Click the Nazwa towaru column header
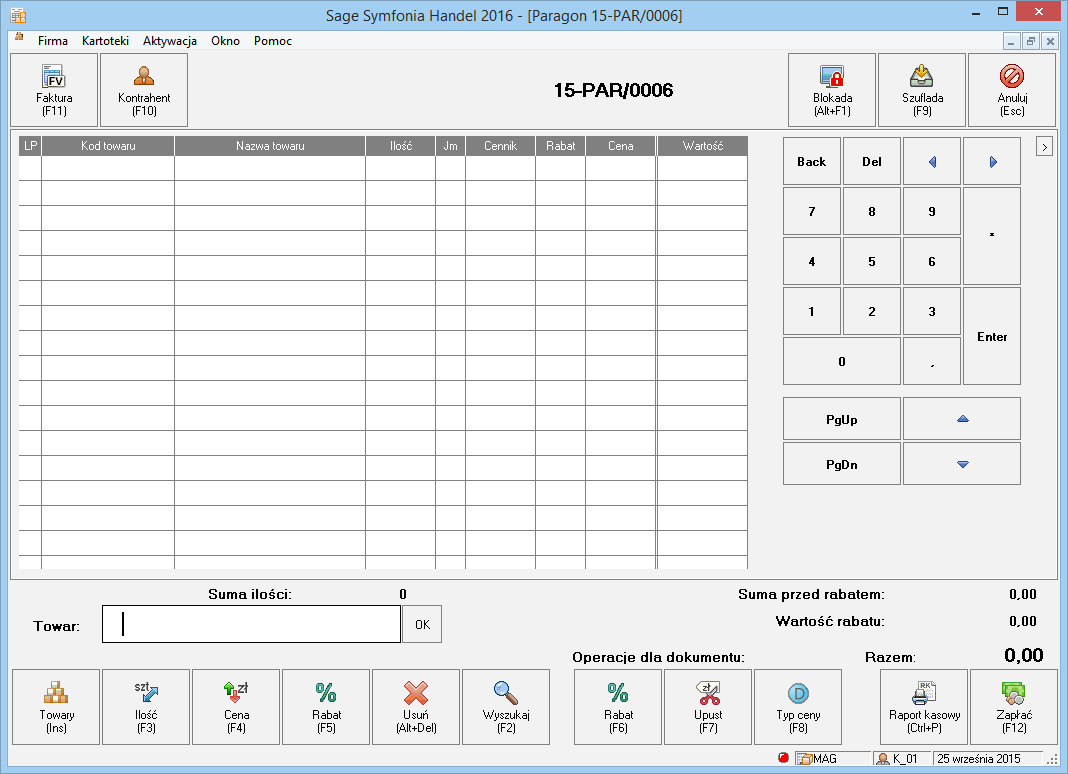1068x774 pixels. click(270, 146)
